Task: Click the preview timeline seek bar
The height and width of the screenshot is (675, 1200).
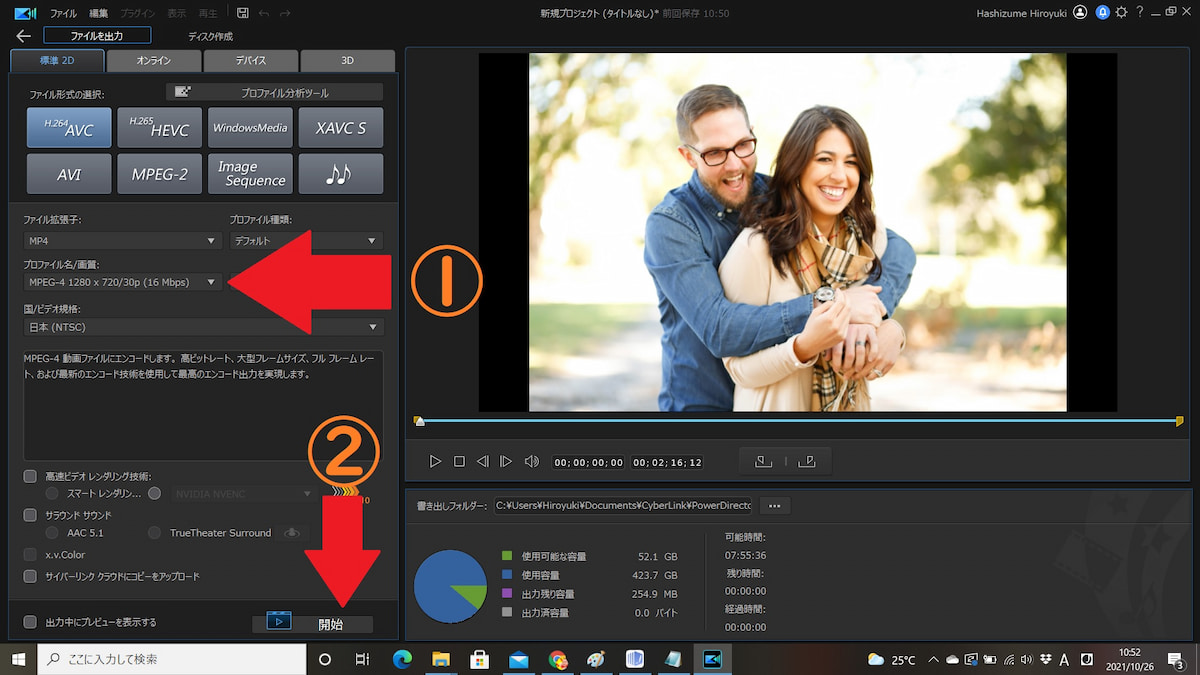Action: click(x=798, y=421)
